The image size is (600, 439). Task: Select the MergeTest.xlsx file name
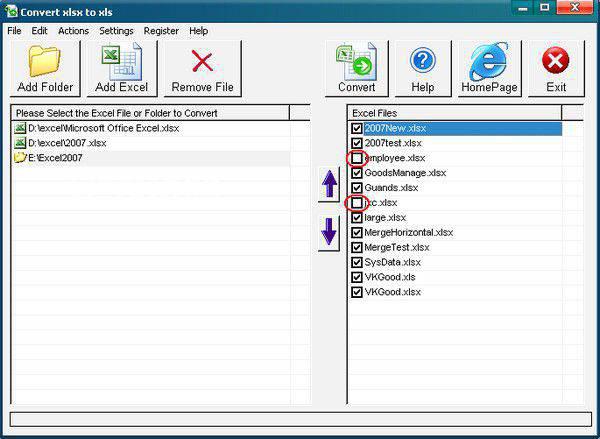tap(397, 248)
